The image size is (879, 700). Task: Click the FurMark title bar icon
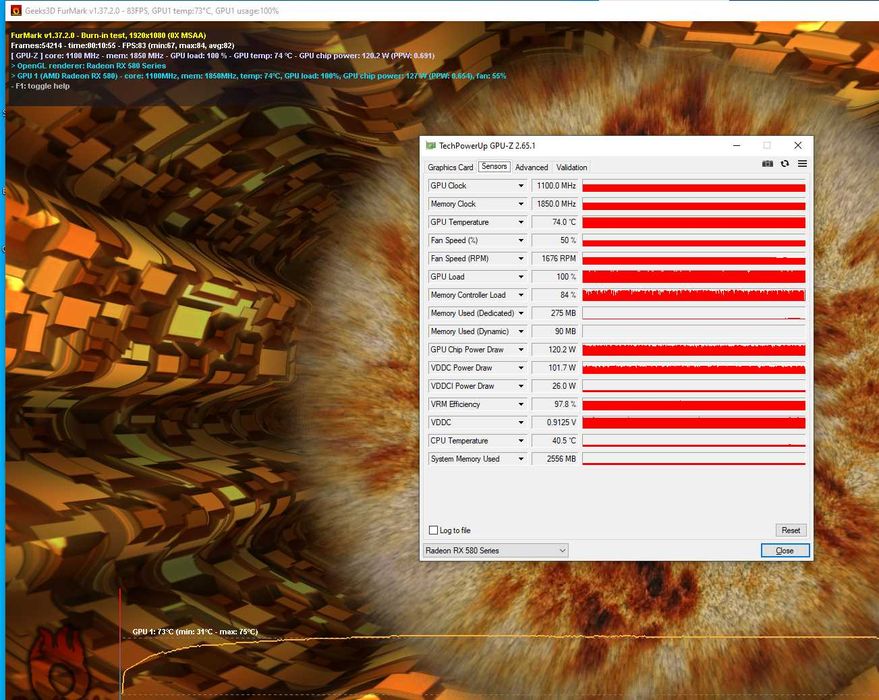pyautogui.click(x=16, y=11)
